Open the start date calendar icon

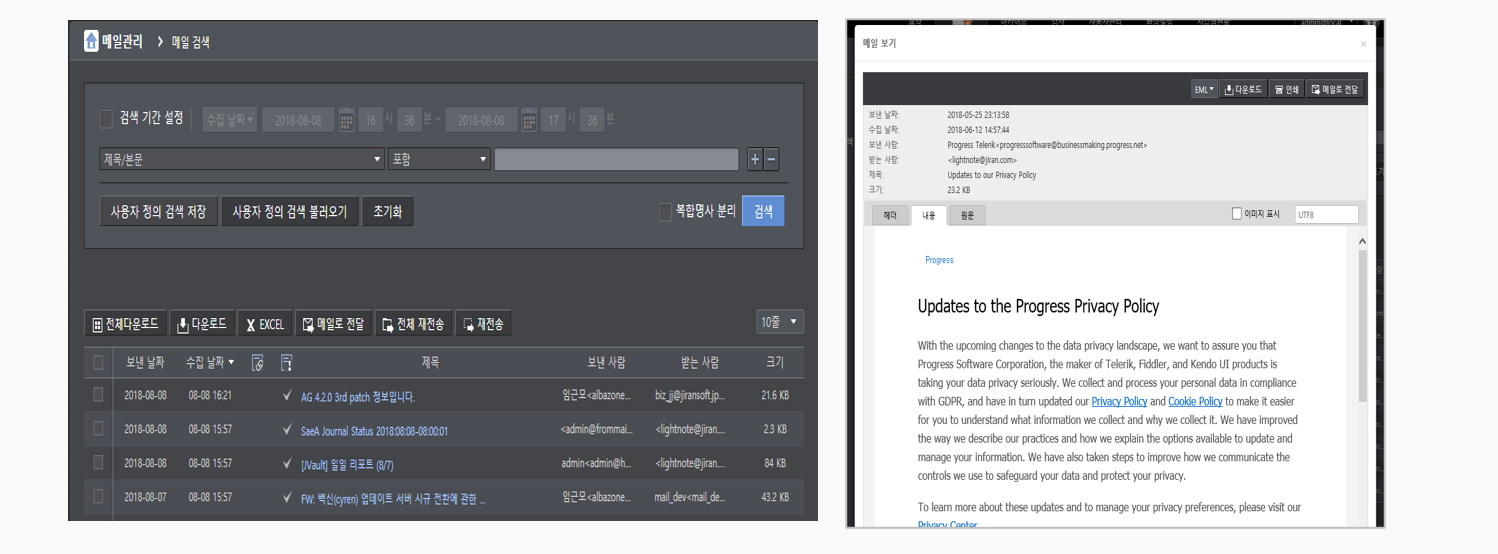pyautogui.click(x=346, y=119)
